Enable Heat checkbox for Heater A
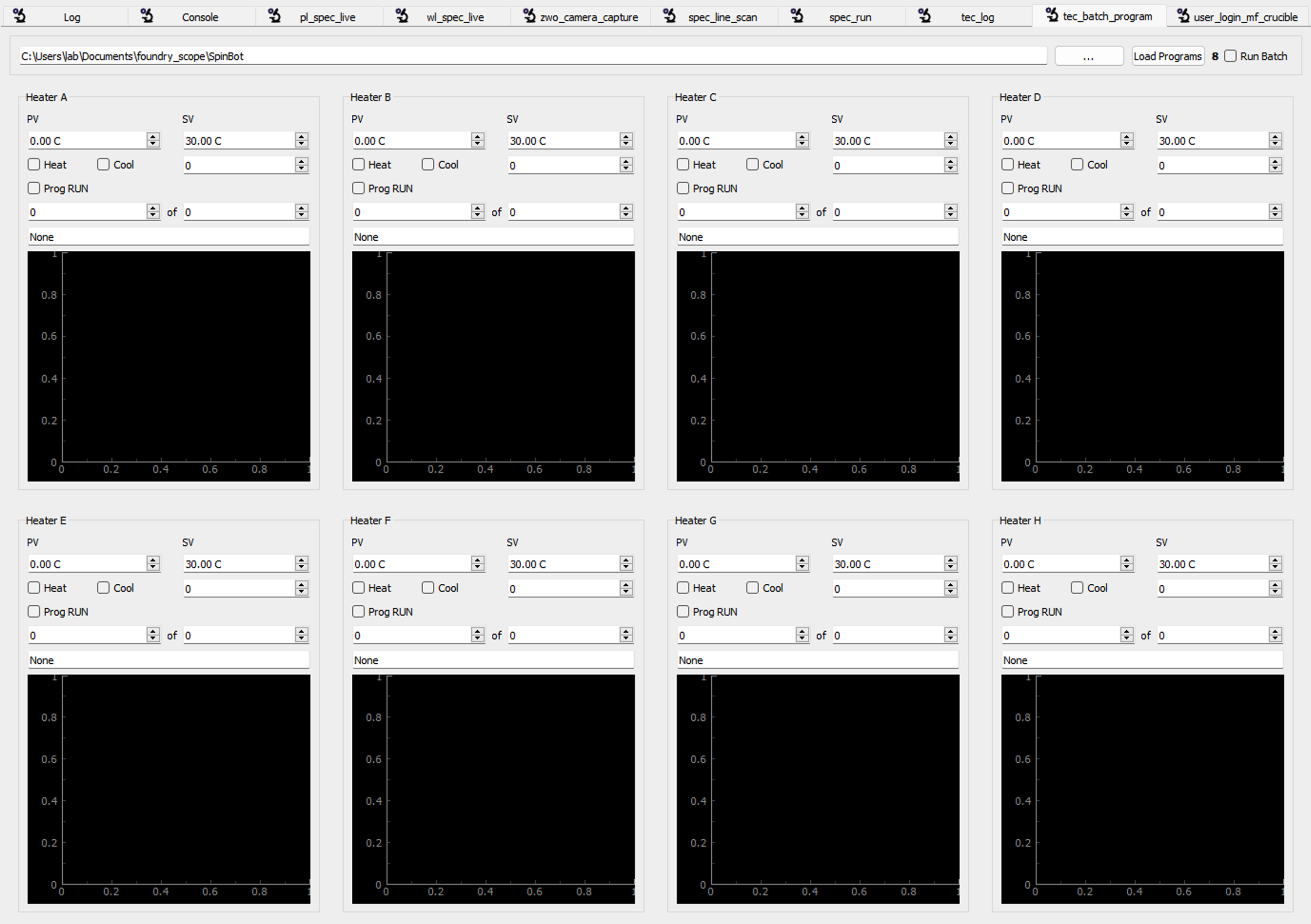This screenshot has width=1311, height=924. point(34,164)
